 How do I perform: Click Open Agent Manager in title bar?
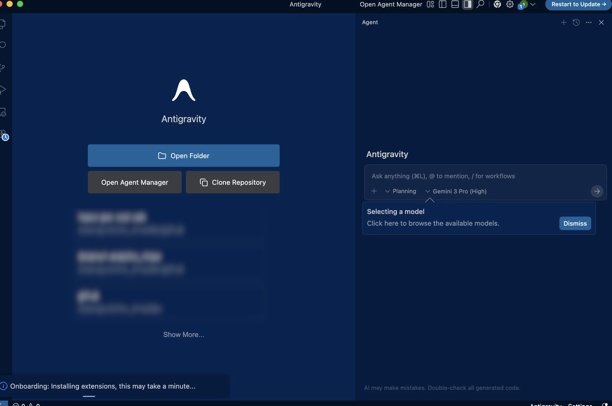[390, 5]
